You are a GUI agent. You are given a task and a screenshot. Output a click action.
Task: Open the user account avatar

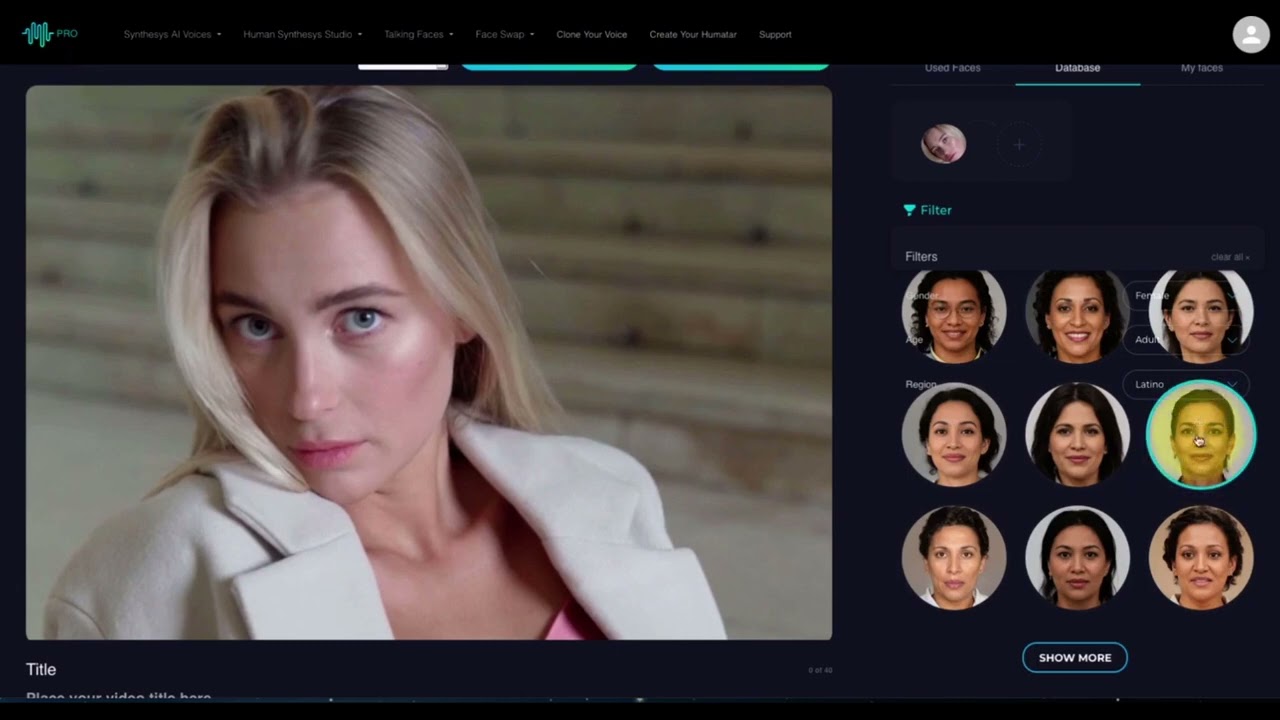[x=1250, y=34]
